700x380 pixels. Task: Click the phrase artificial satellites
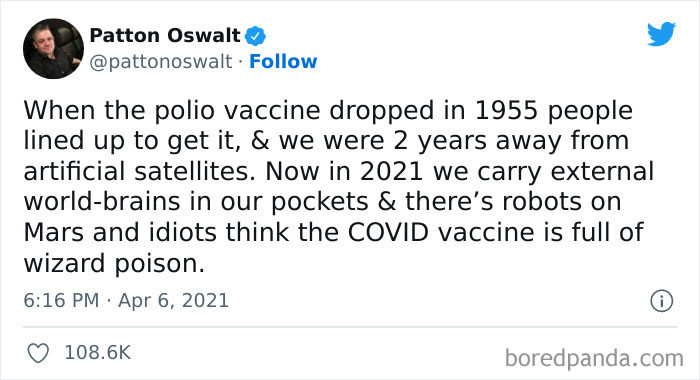point(140,171)
